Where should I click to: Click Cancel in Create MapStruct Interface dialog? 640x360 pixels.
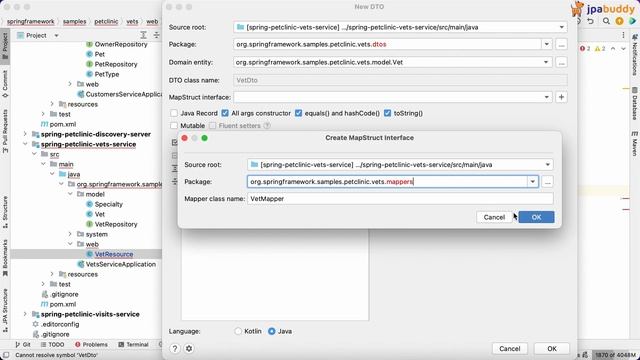(x=494, y=217)
